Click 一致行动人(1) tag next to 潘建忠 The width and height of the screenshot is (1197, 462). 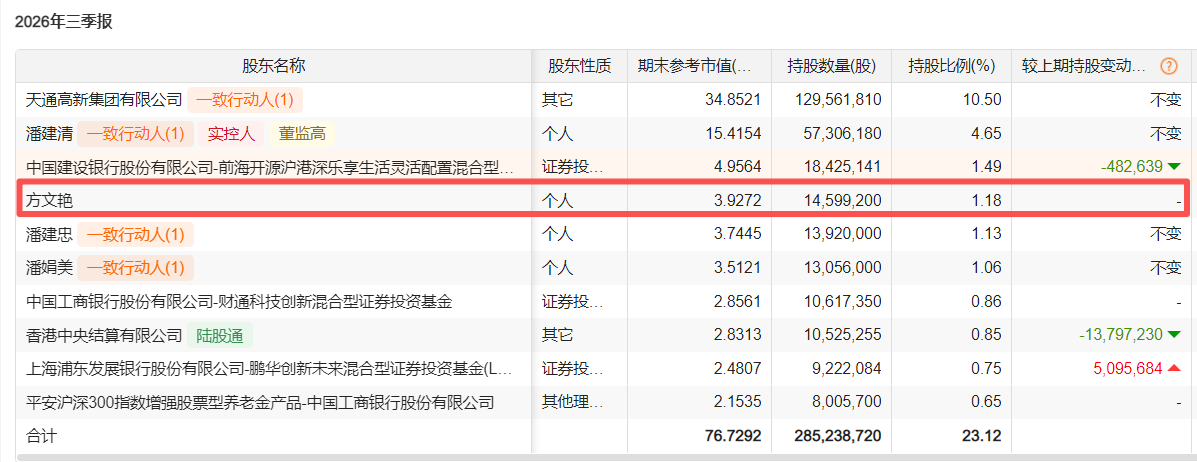point(135,234)
